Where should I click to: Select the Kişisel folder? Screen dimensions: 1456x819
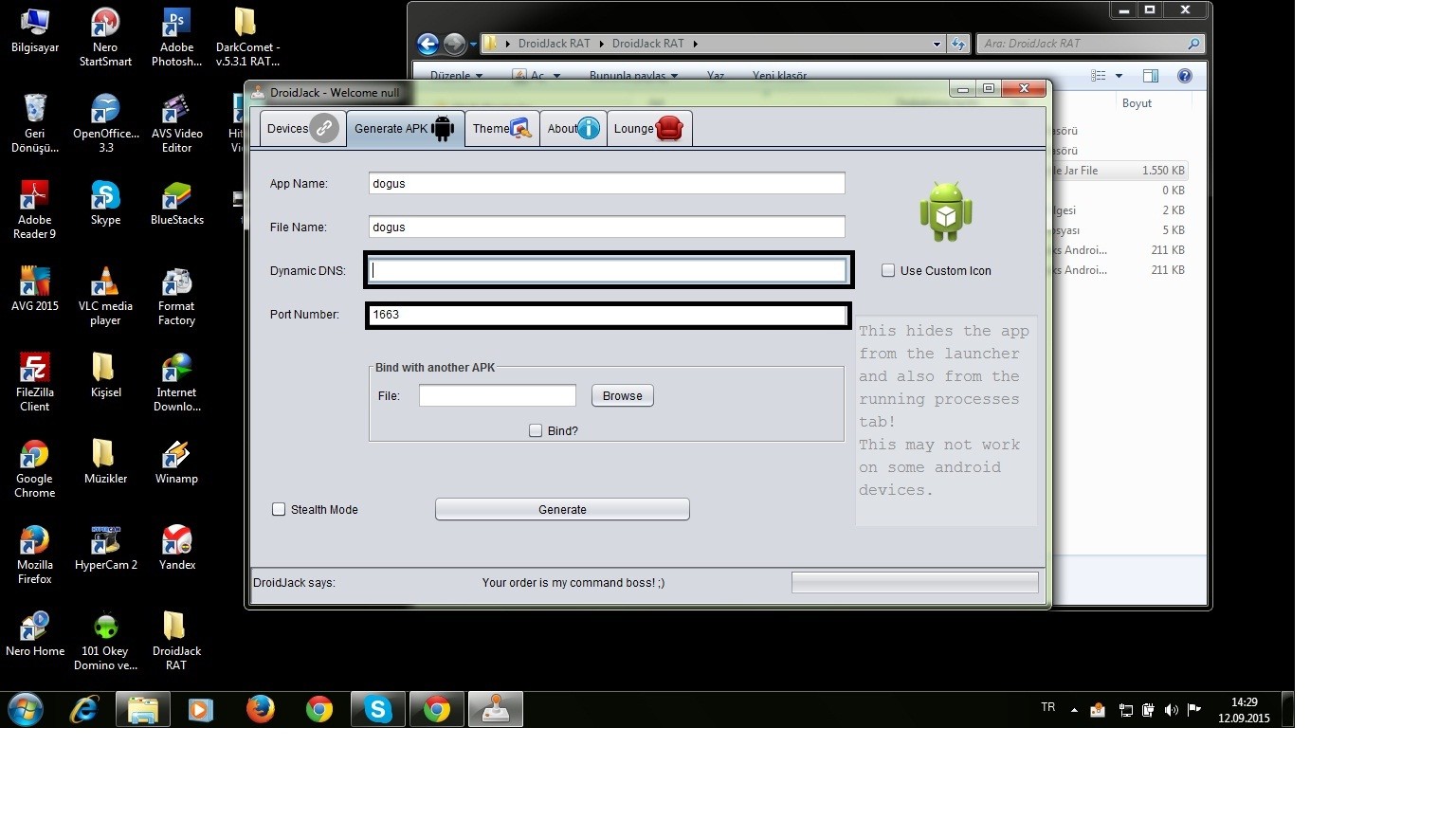coord(105,375)
